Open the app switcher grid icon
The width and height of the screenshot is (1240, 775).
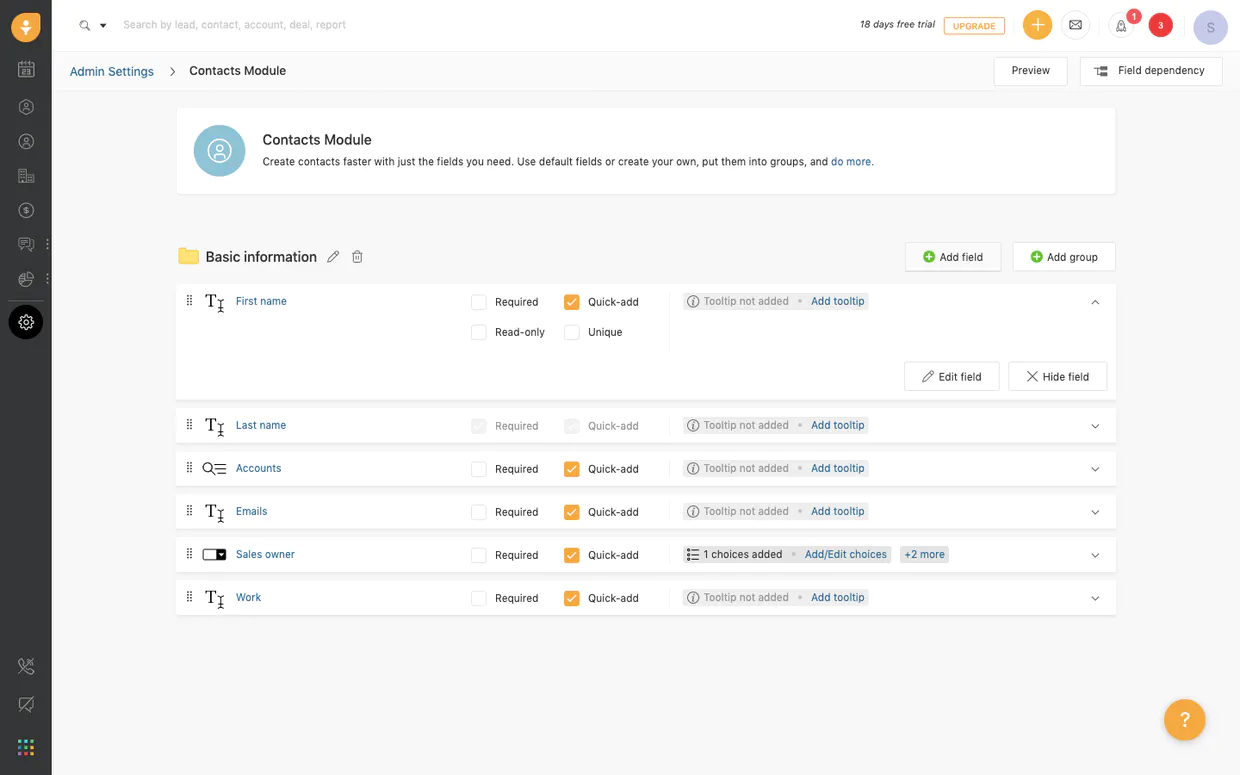[26, 747]
